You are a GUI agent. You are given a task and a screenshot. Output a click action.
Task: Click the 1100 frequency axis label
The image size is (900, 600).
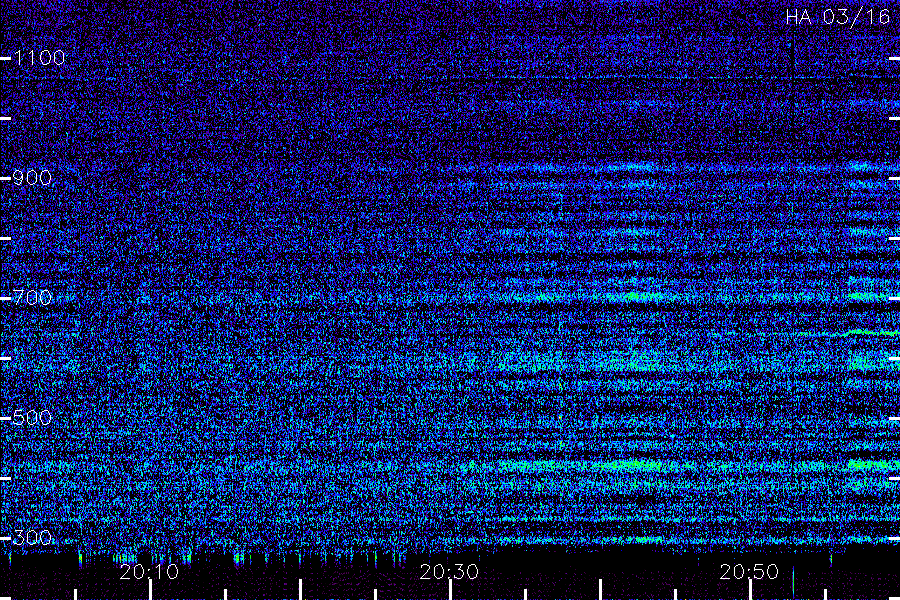[39, 57]
